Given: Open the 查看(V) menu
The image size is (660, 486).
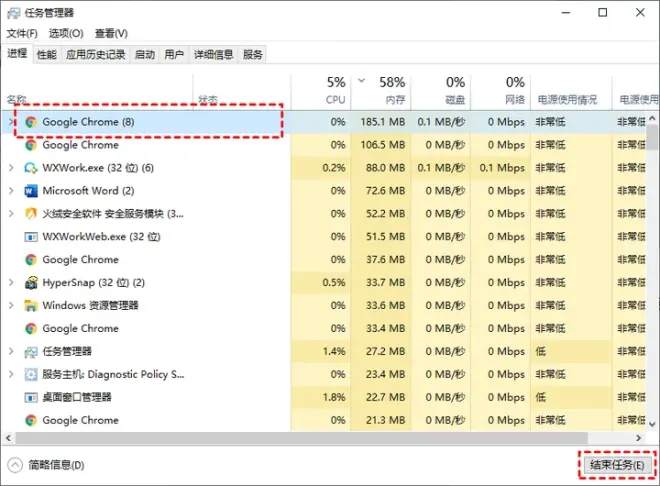Looking at the screenshot, I should (111, 33).
